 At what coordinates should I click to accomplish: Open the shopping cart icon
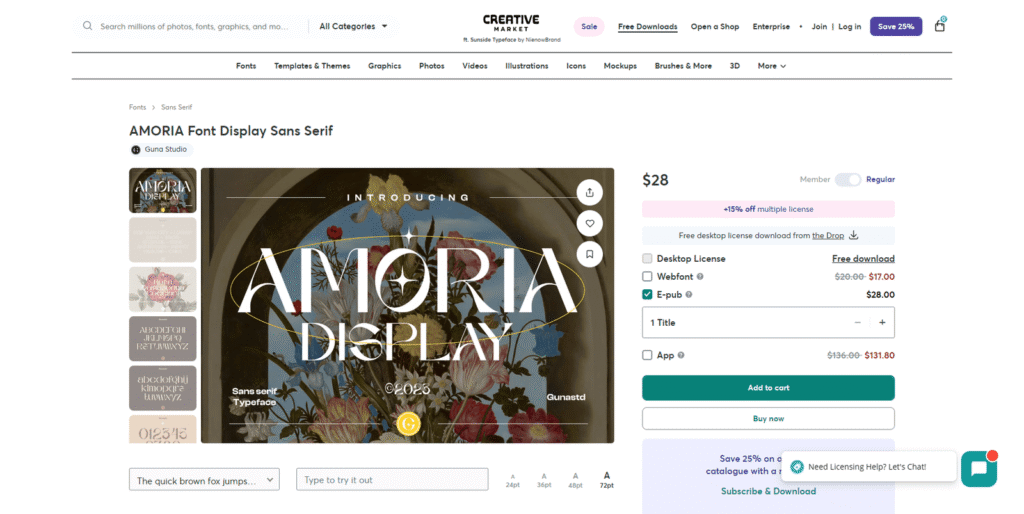click(940, 25)
